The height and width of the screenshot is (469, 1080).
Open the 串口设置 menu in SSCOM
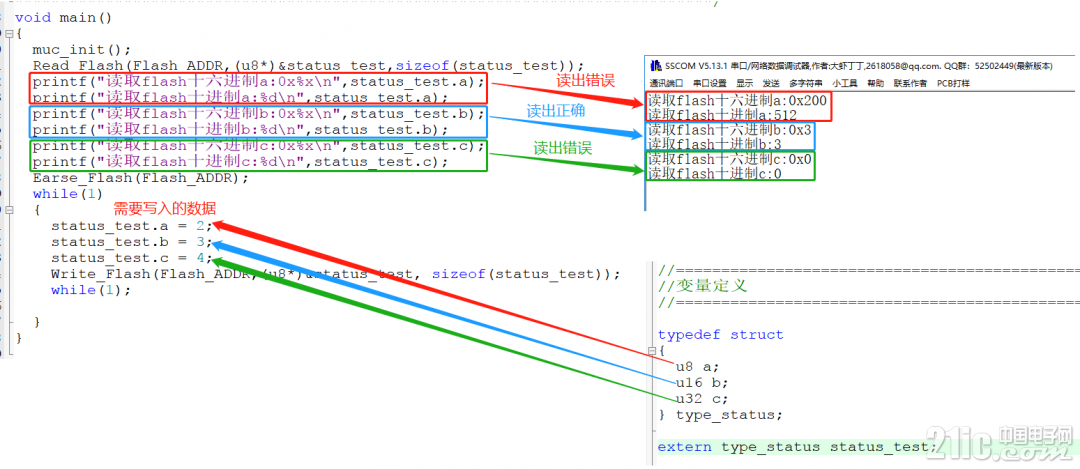coord(709,83)
